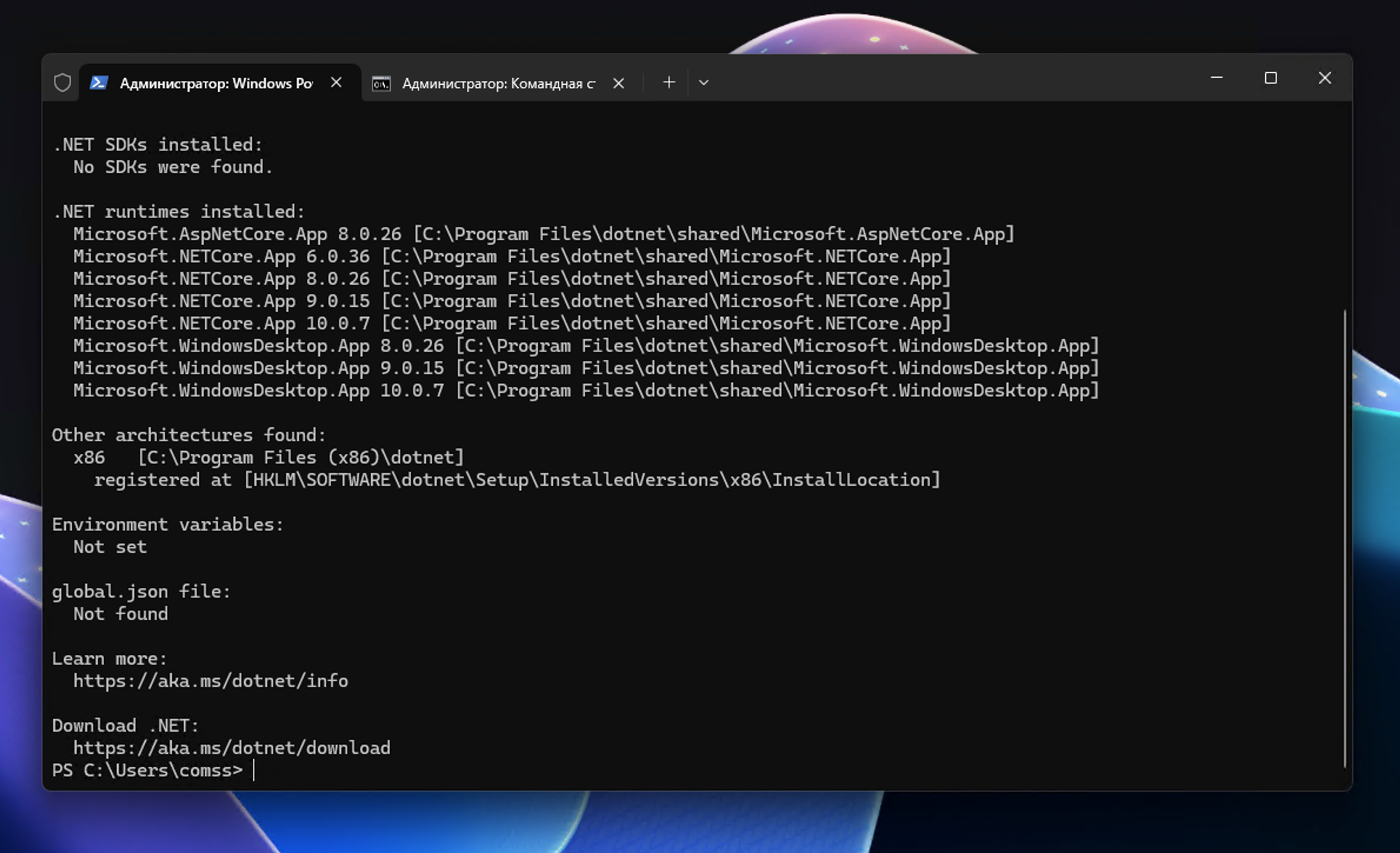The width and height of the screenshot is (1400, 853).
Task: Click the scrollbar track above the thumb
Action: click(x=1345, y=206)
